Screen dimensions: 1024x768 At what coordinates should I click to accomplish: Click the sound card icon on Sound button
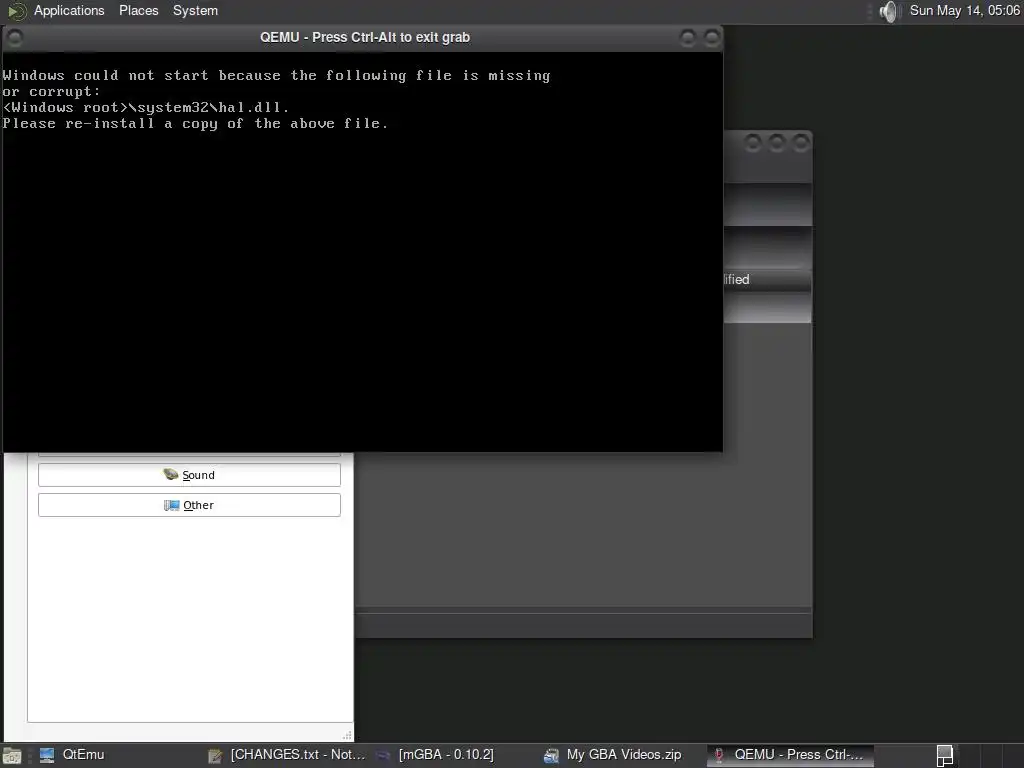click(x=170, y=474)
